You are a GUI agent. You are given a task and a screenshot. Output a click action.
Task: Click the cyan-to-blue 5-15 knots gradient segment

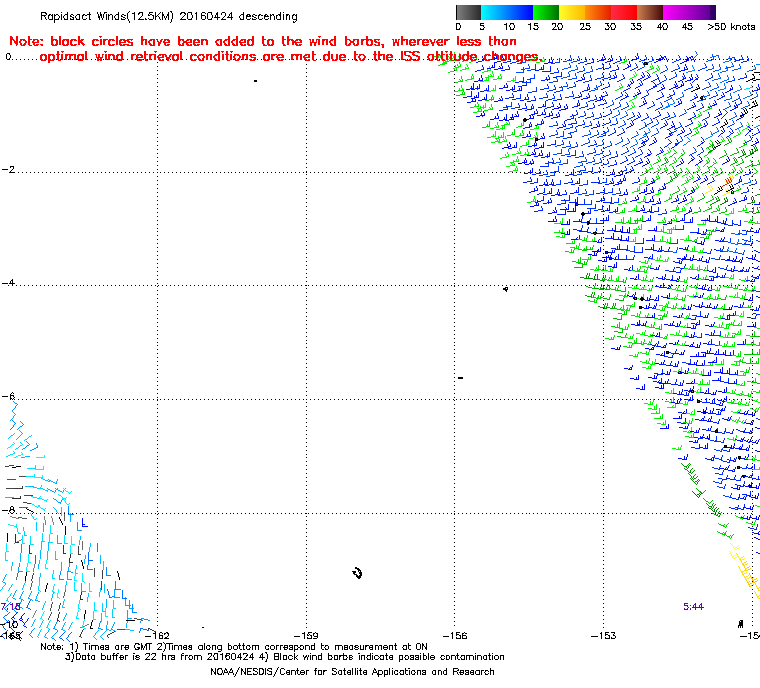pos(507,12)
